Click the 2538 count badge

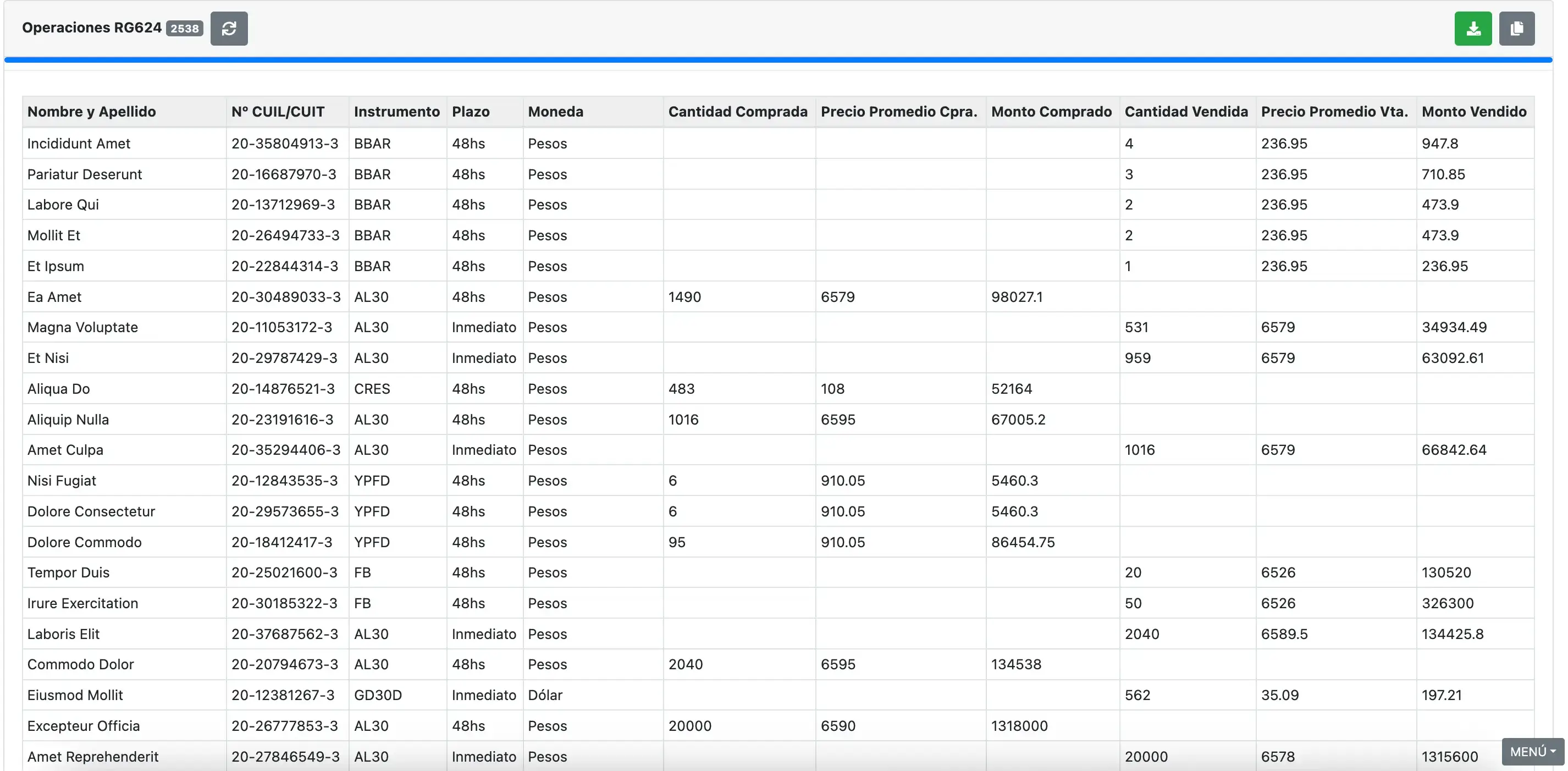click(184, 29)
